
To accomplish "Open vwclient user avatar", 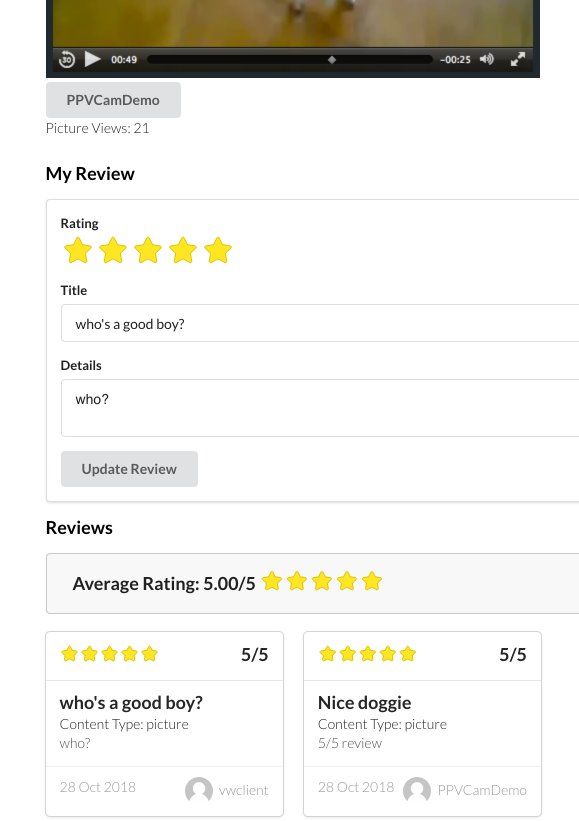I will pyautogui.click(x=199, y=790).
